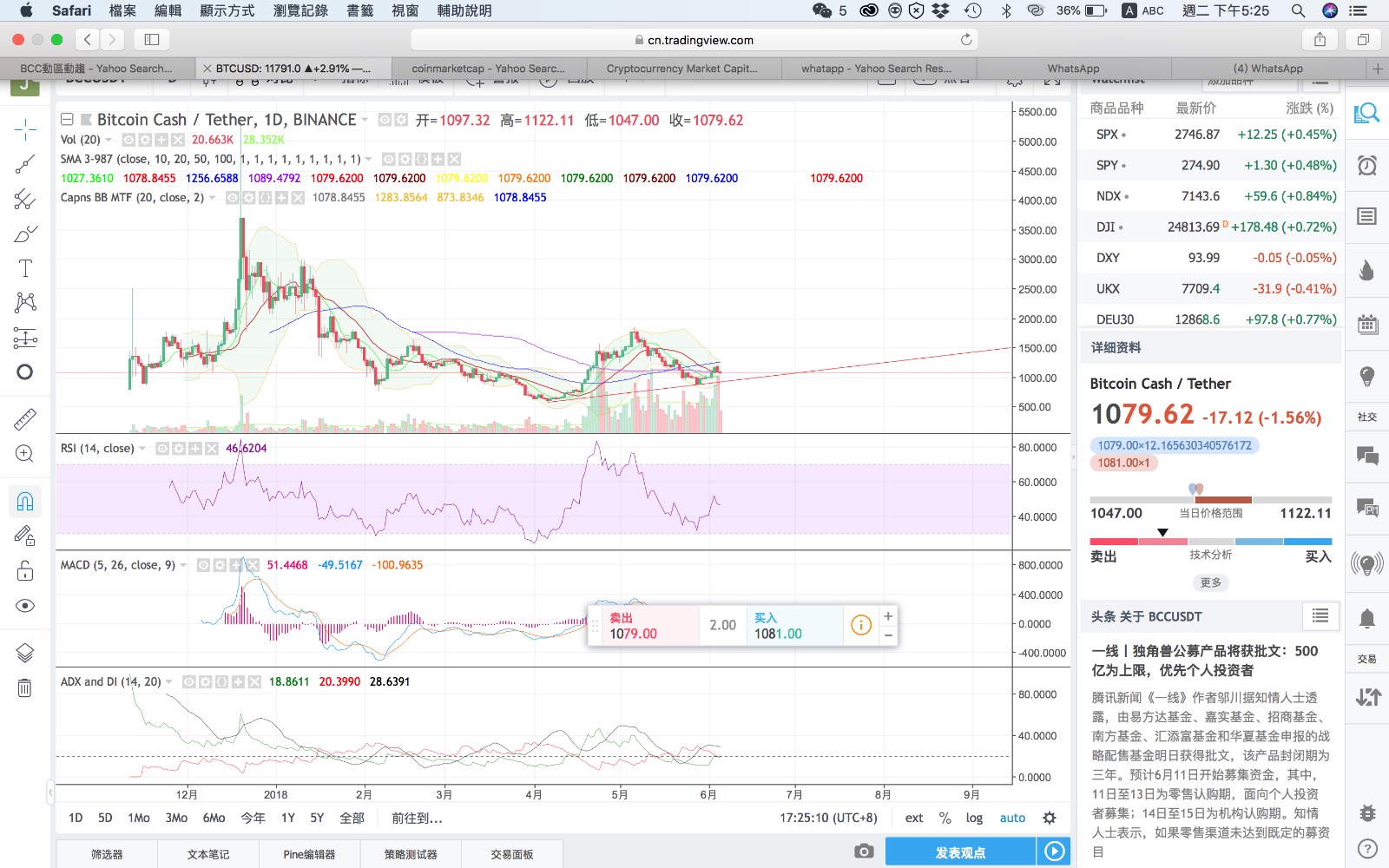Open the watchlist search panel icon
The height and width of the screenshot is (868, 1389).
point(1367,113)
